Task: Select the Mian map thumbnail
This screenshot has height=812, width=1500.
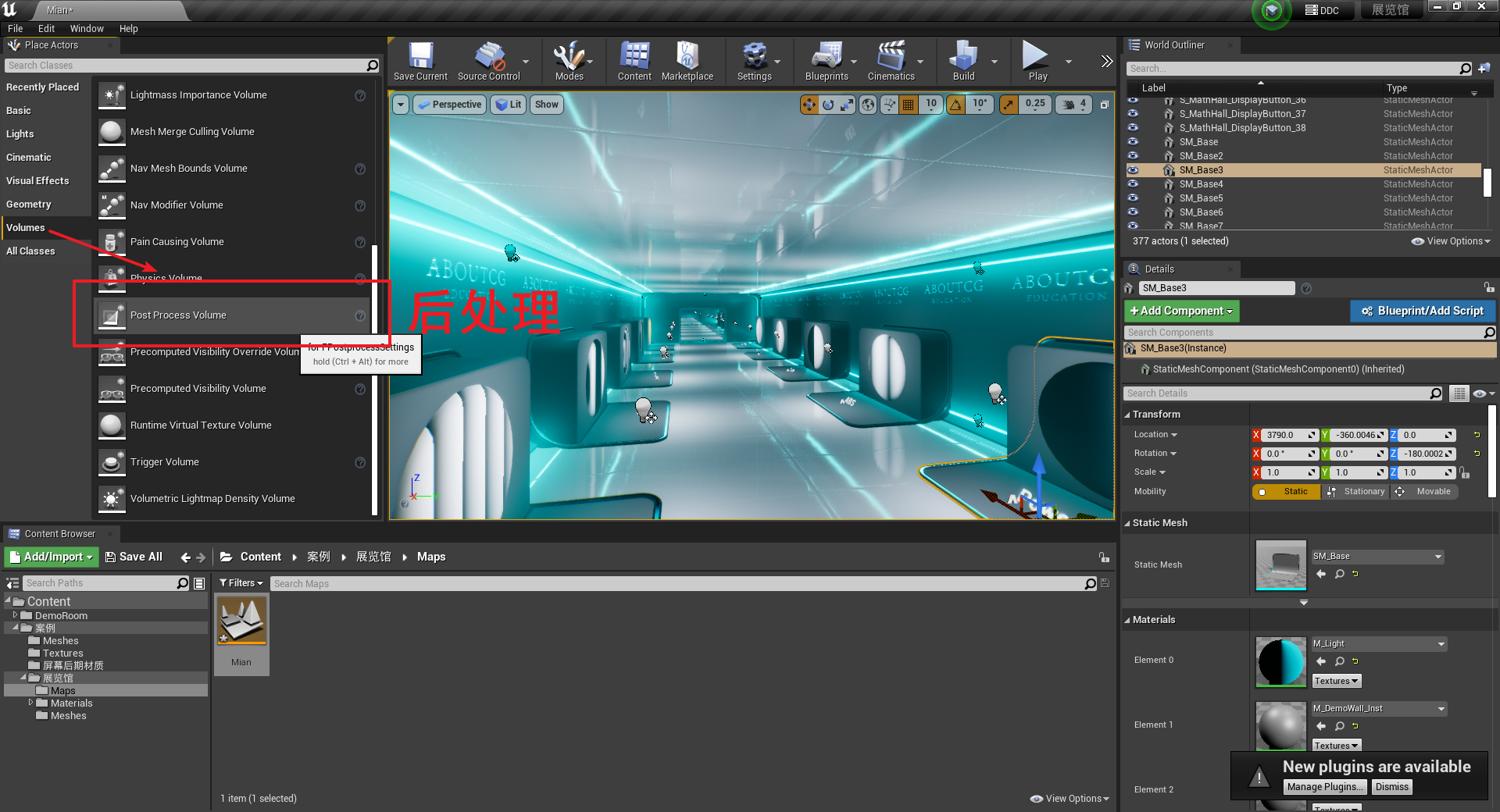Action: pyautogui.click(x=241, y=621)
